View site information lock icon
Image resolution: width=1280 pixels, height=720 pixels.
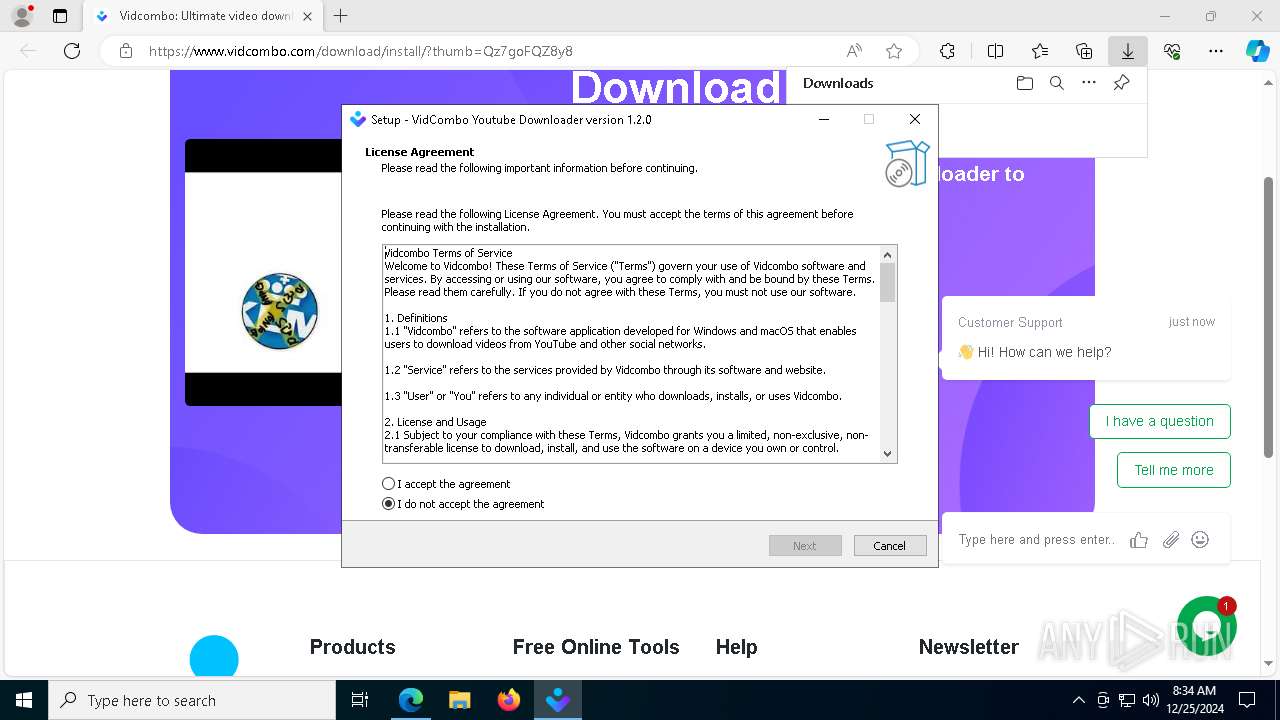point(125,51)
